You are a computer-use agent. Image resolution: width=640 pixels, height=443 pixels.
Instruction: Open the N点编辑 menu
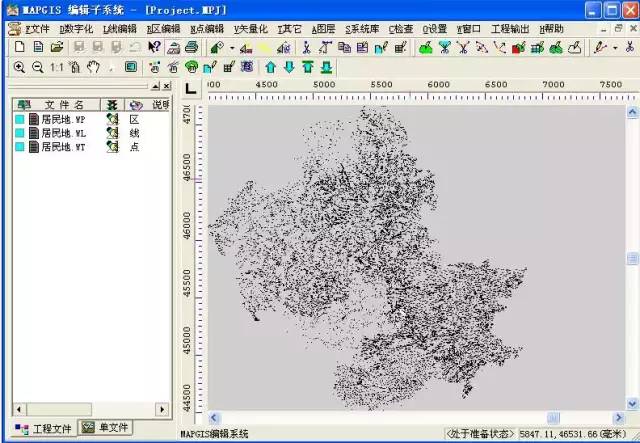point(207,29)
